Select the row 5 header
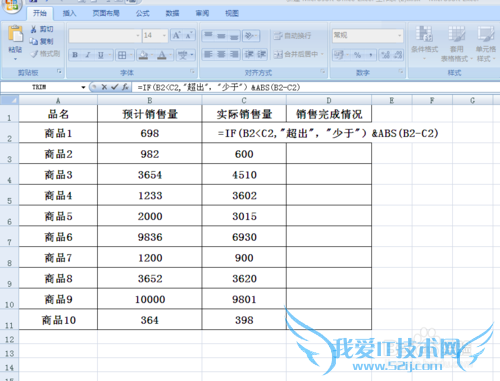 (x=9, y=195)
